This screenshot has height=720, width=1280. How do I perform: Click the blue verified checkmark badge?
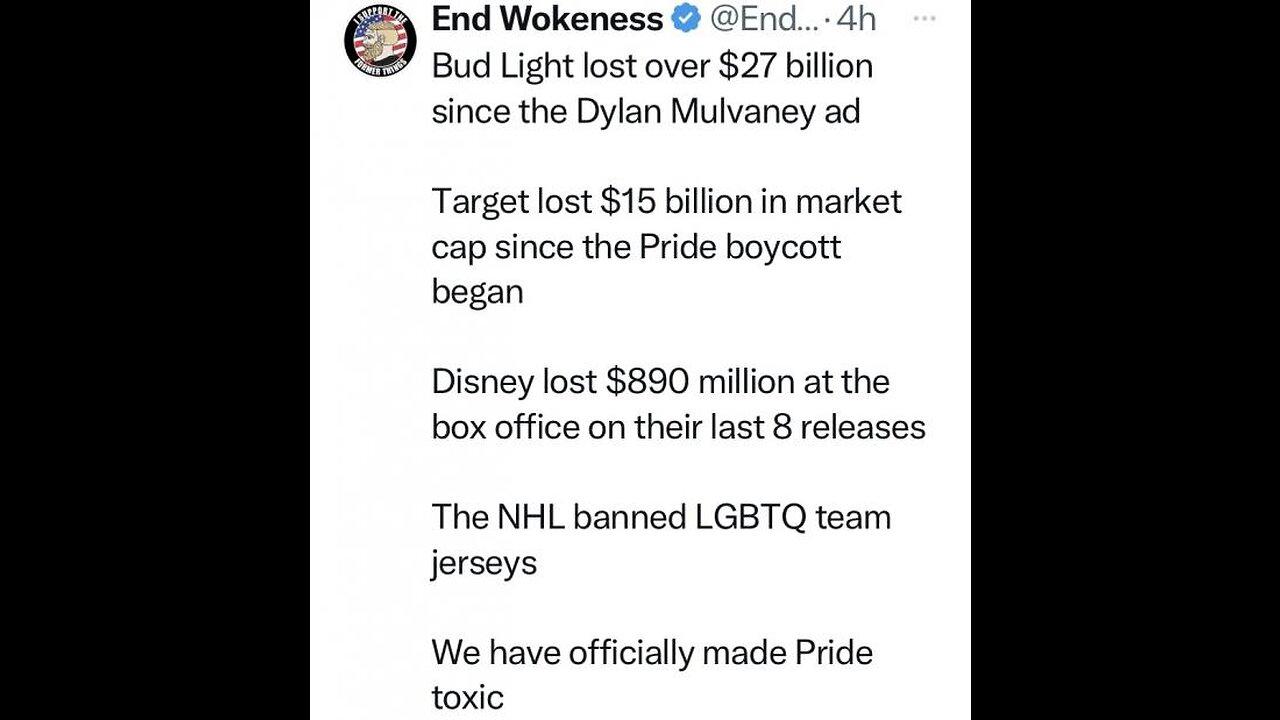[687, 18]
